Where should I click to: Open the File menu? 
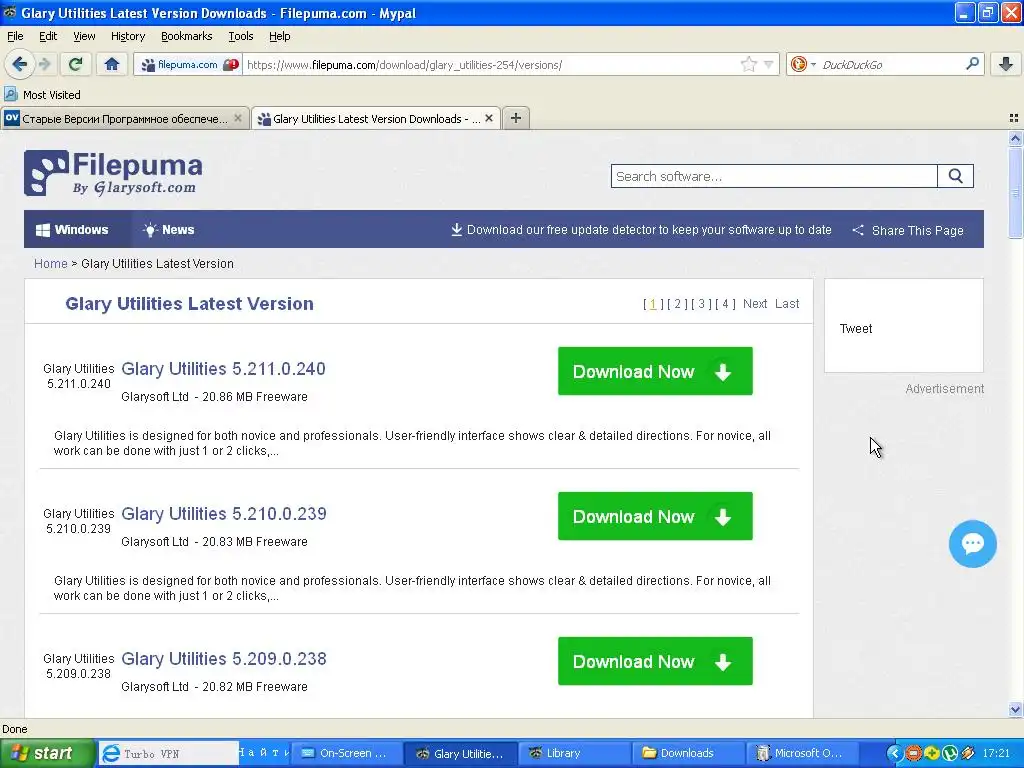click(15, 36)
